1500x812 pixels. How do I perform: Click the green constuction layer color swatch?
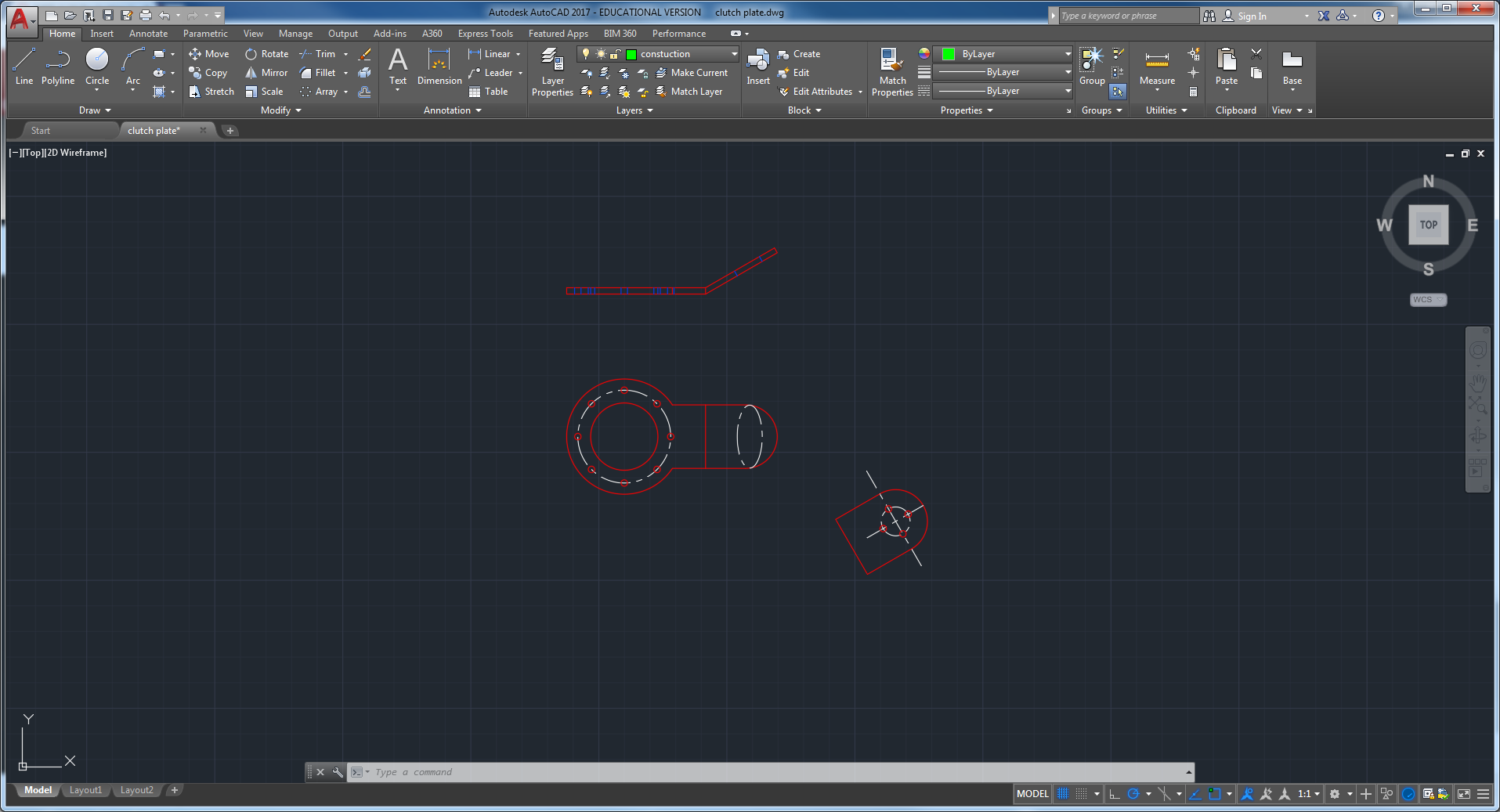(x=631, y=53)
